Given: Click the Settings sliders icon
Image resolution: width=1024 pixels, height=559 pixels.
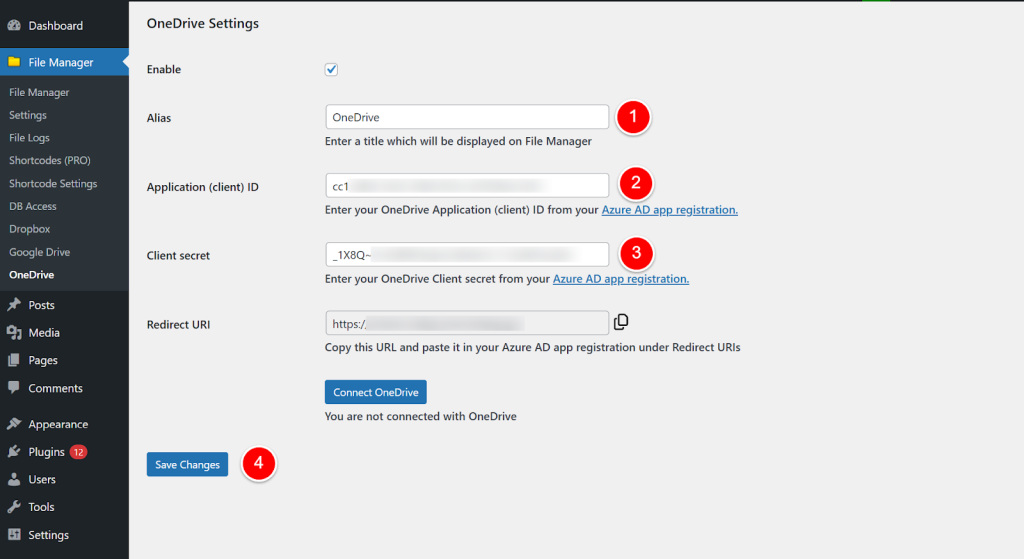Looking at the screenshot, I should tap(14, 534).
